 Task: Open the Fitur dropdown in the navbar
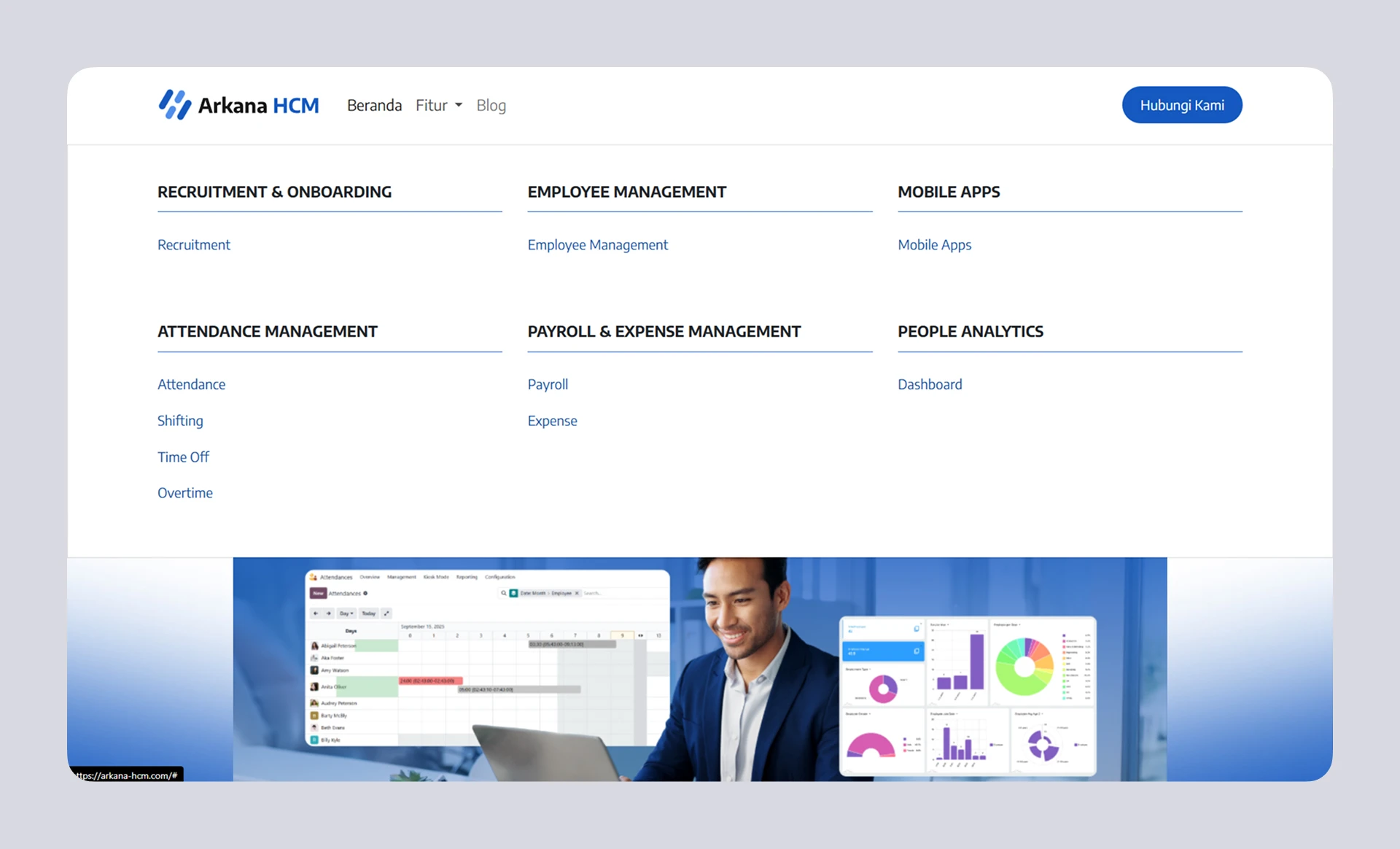point(437,105)
